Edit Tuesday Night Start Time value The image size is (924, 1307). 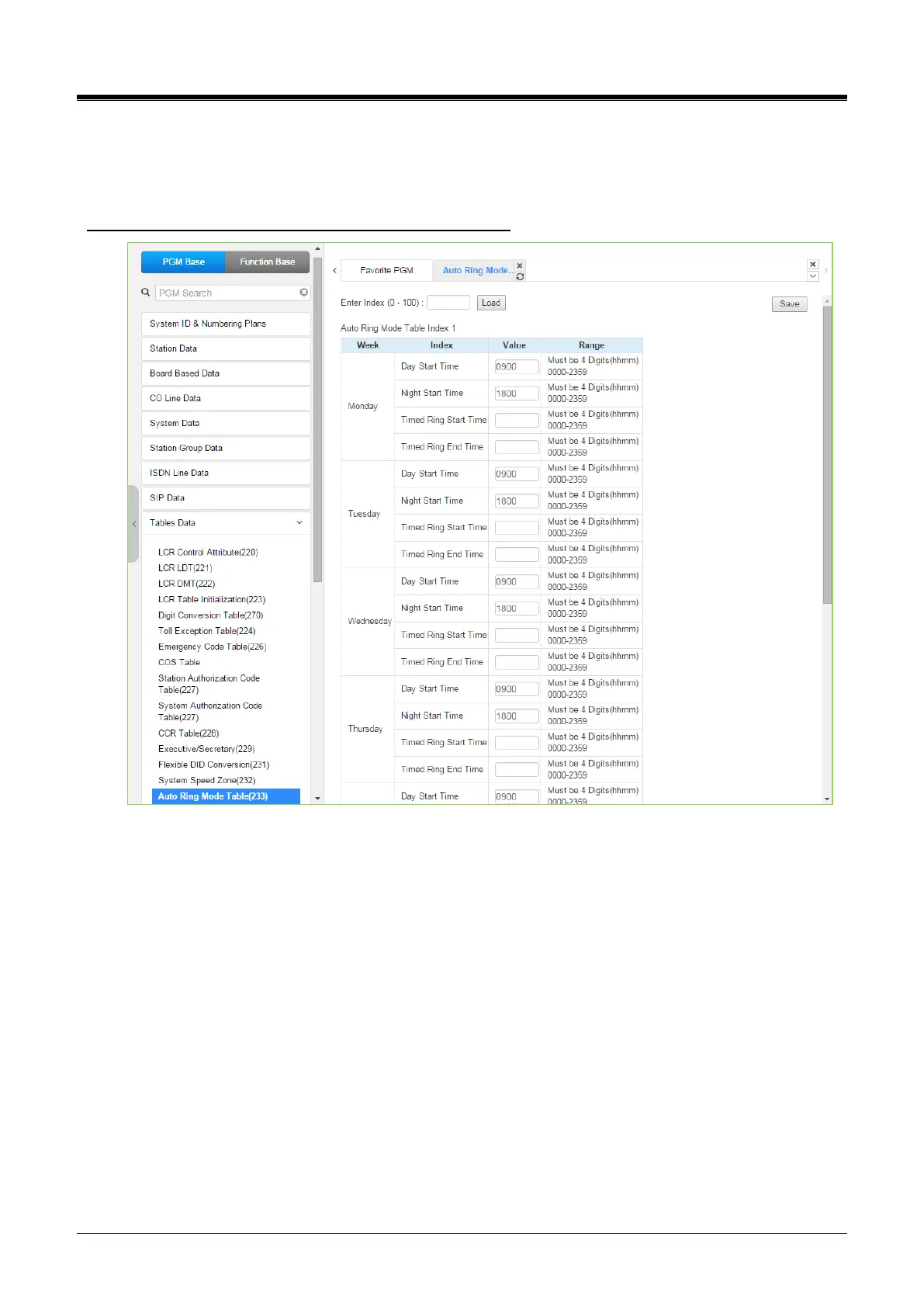(x=517, y=501)
